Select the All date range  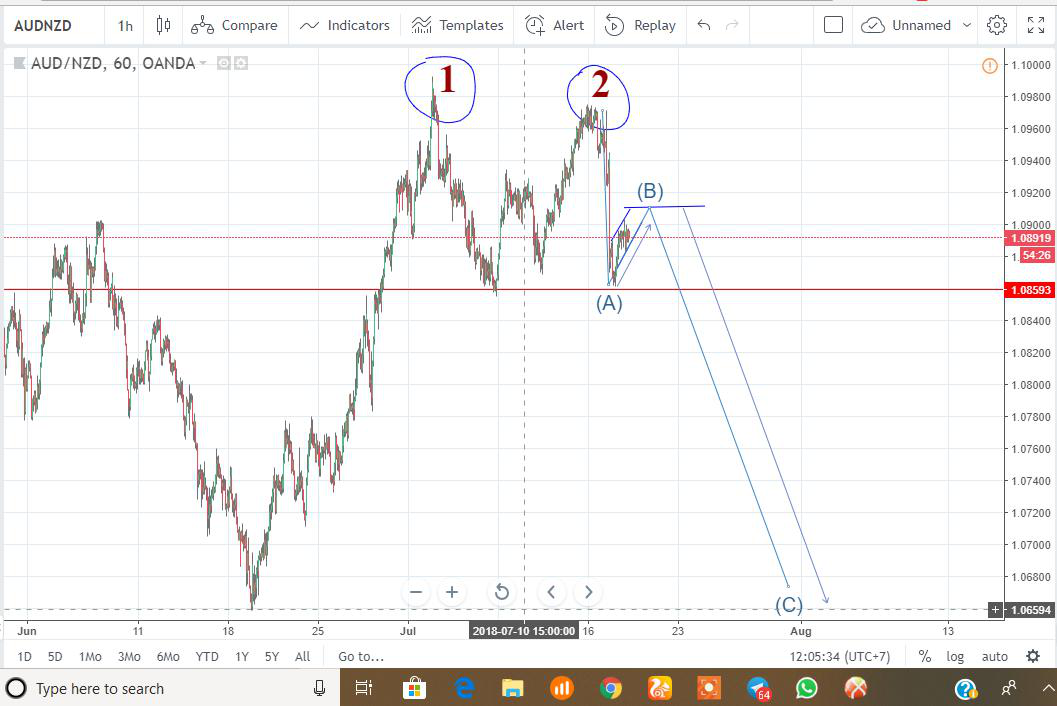click(303, 656)
